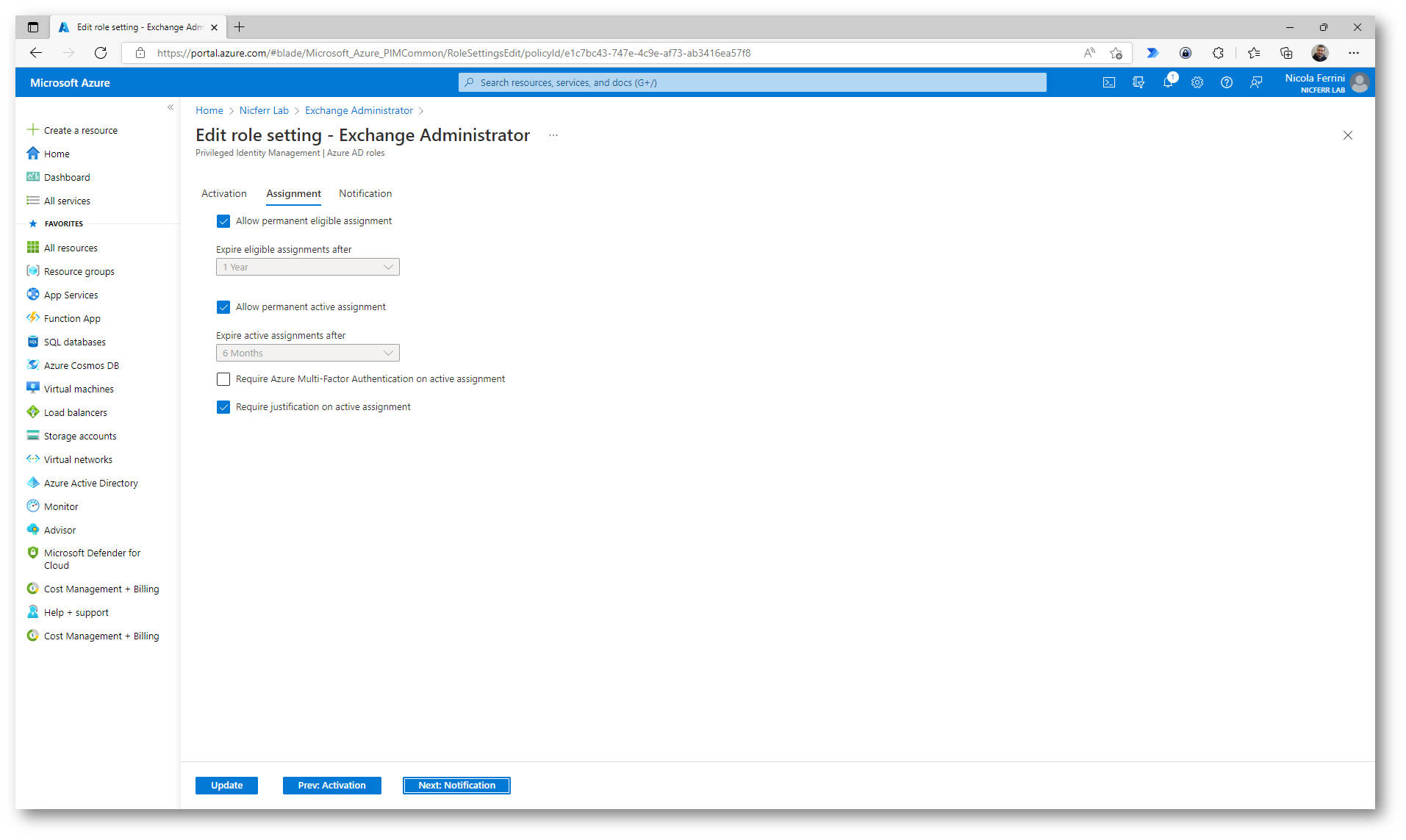Click the Microsoft Azure logo text

[x=70, y=83]
